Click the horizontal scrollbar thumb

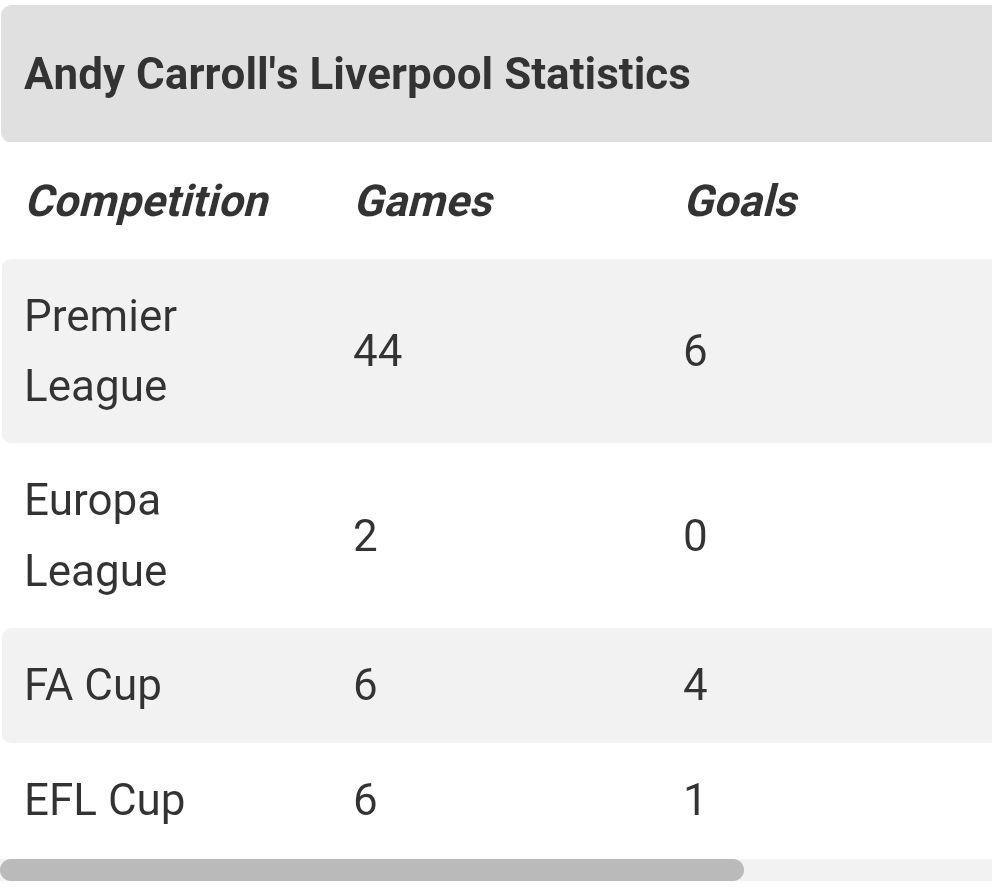click(x=372, y=870)
